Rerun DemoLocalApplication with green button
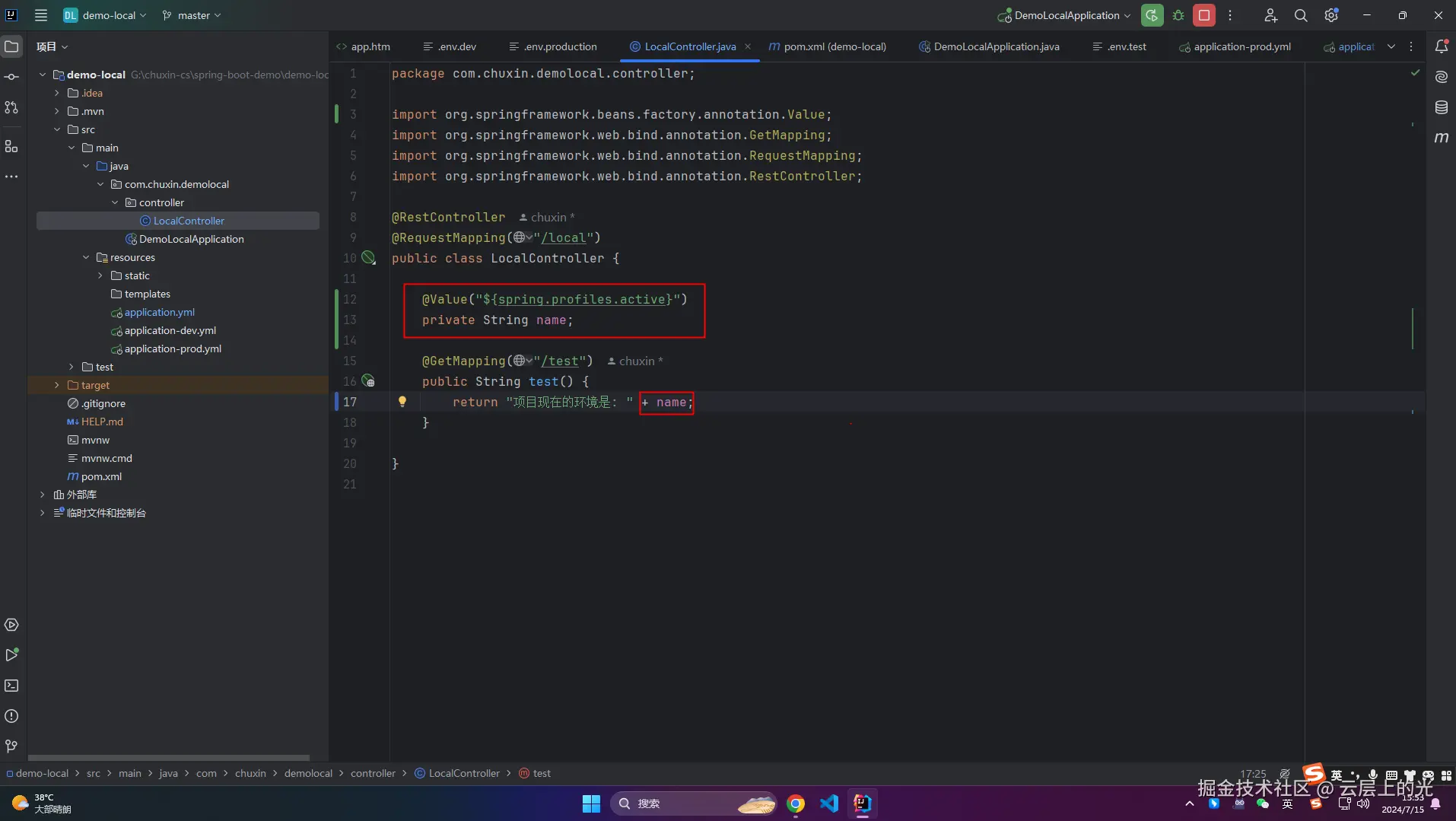Screen dimensions: 1456x821 [x=1152, y=15]
